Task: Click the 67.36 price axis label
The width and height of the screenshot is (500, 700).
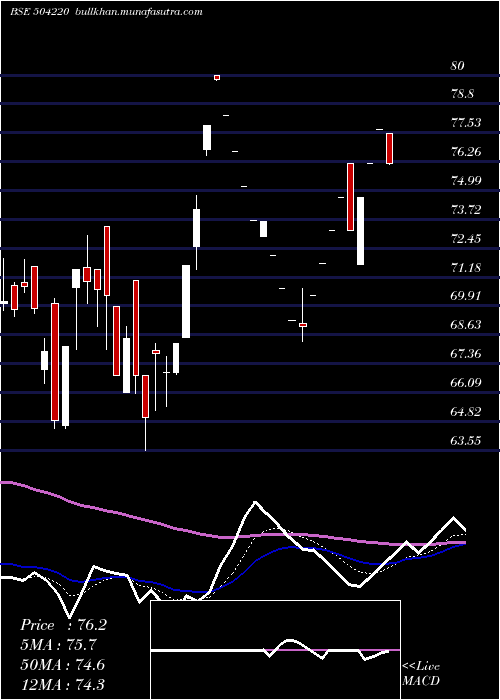Action: tap(466, 354)
